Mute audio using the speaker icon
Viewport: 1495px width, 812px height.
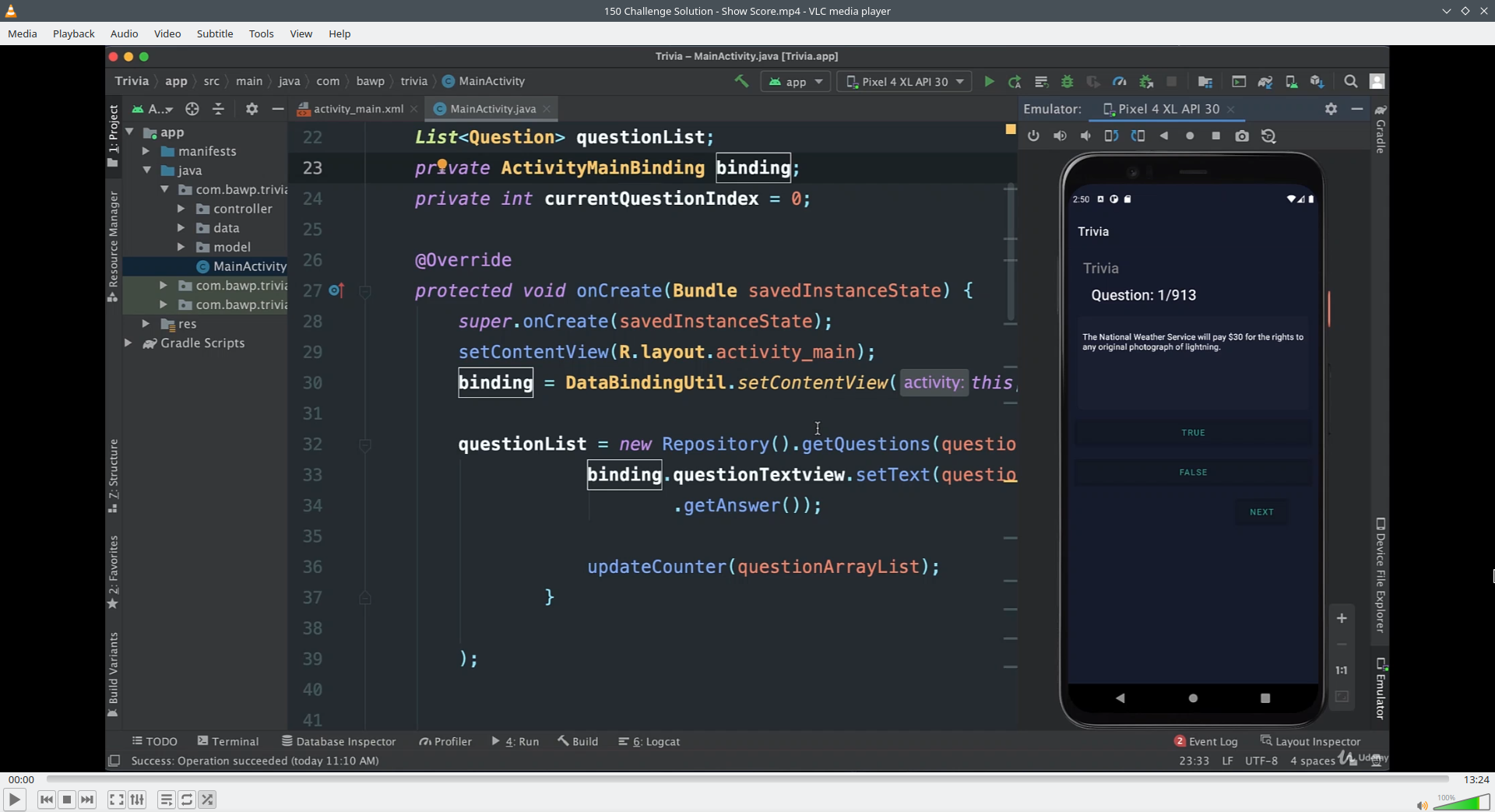click(x=1422, y=805)
